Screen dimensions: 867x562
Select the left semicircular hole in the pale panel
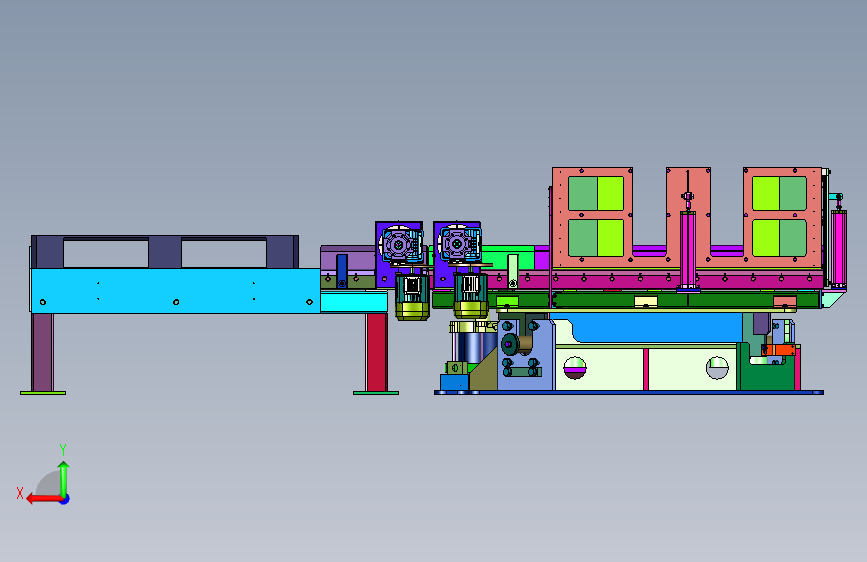click(x=574, y=368)
